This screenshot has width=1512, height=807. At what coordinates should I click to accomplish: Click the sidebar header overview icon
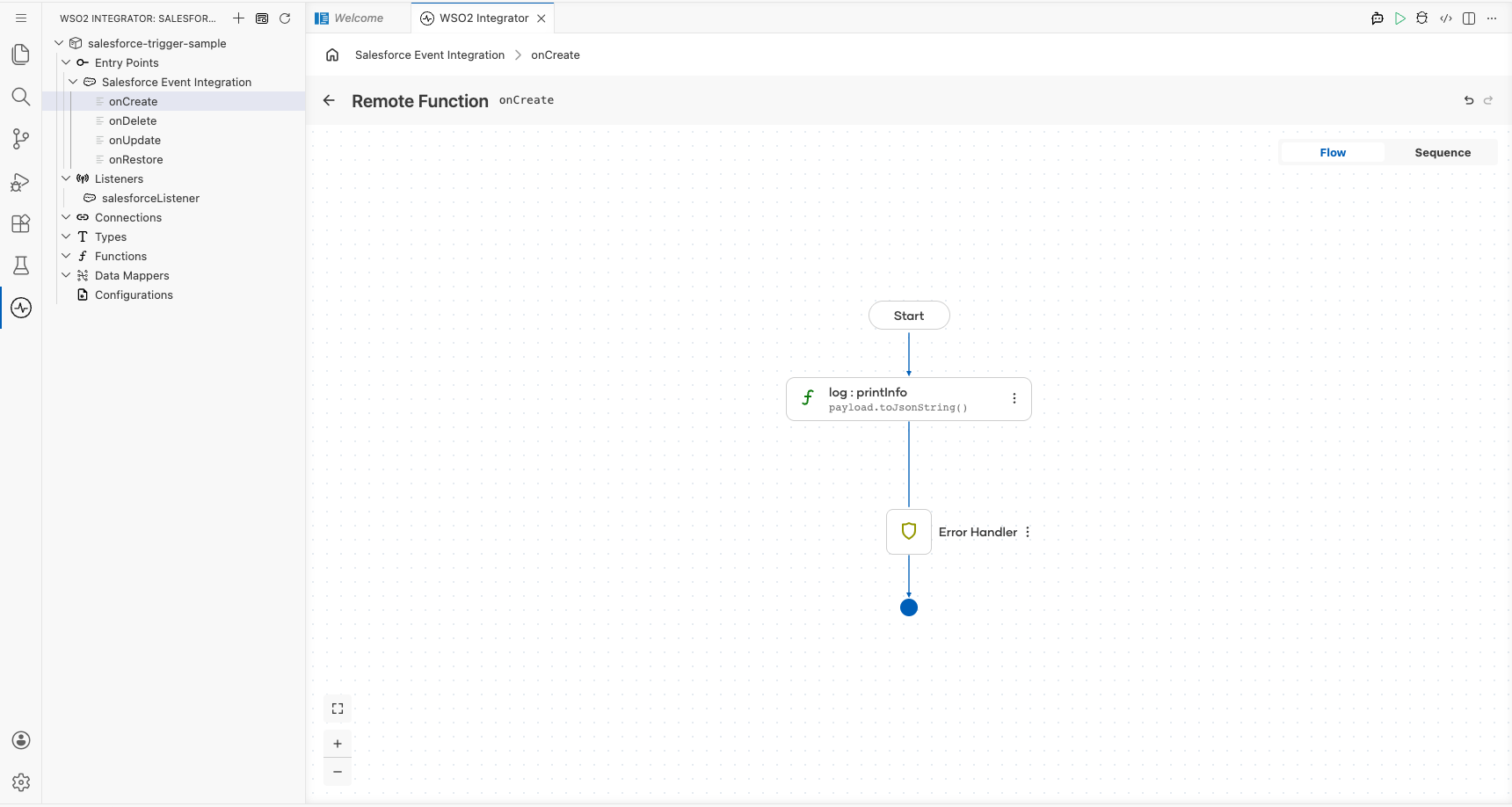tap(262, 18)
